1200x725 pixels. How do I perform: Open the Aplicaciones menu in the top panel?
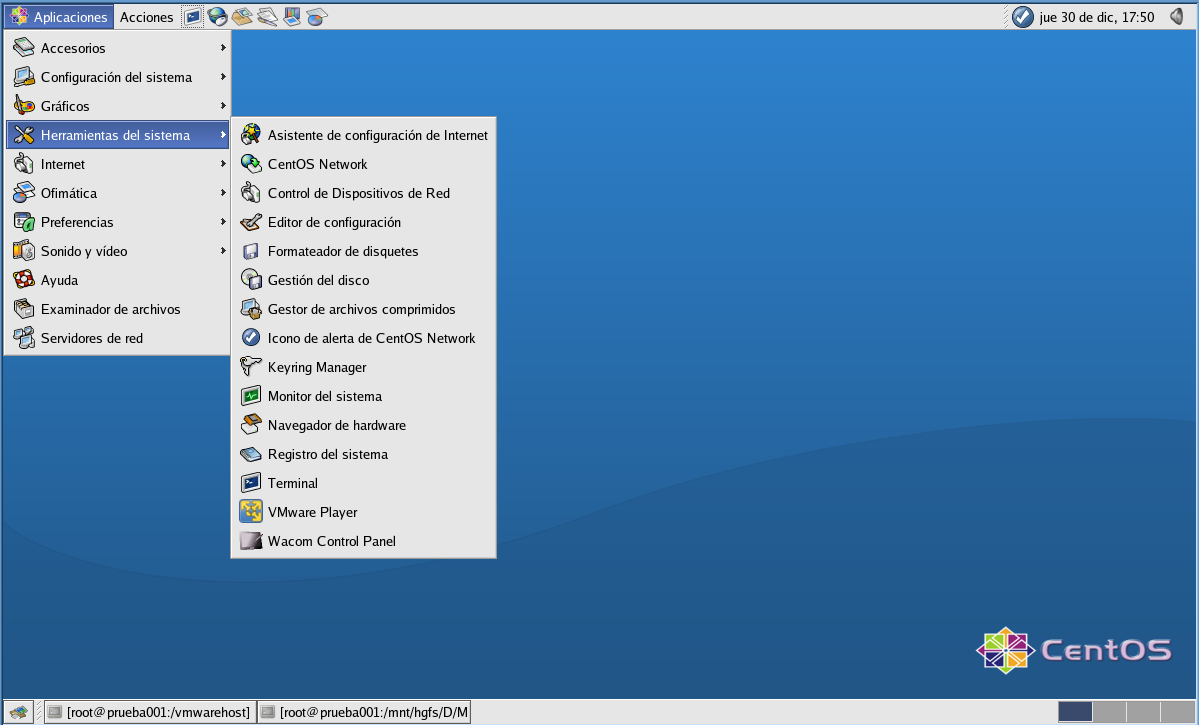pos(58,17)
